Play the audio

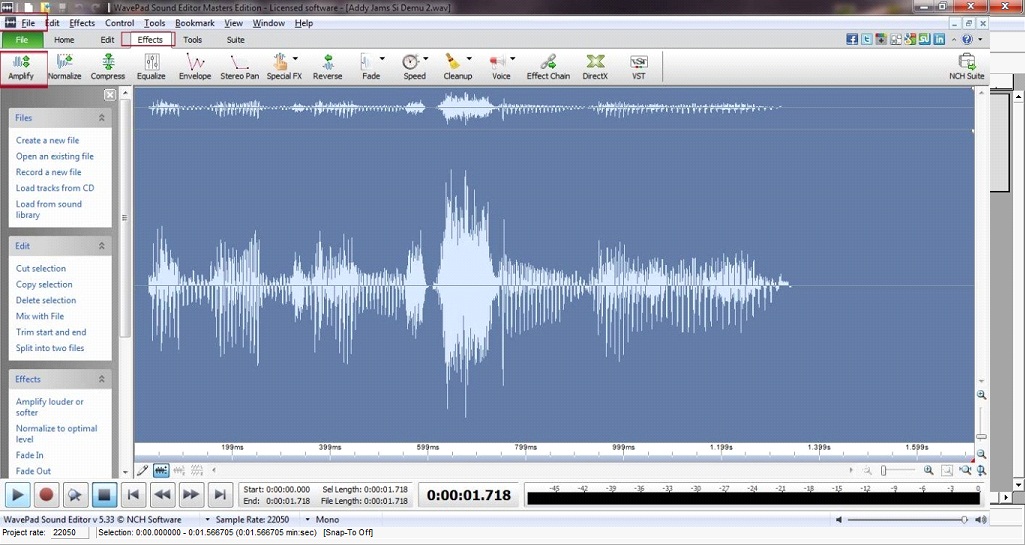(18, 495)
